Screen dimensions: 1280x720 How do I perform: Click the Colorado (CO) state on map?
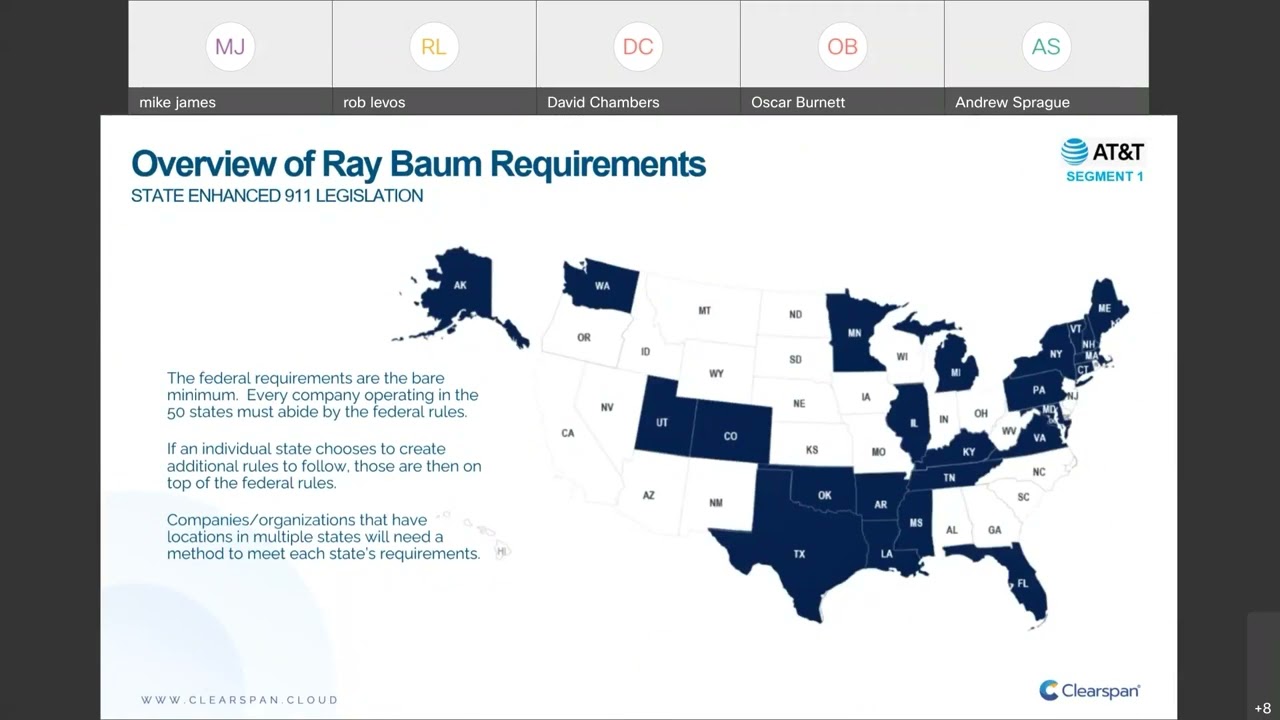click(730, 436)
